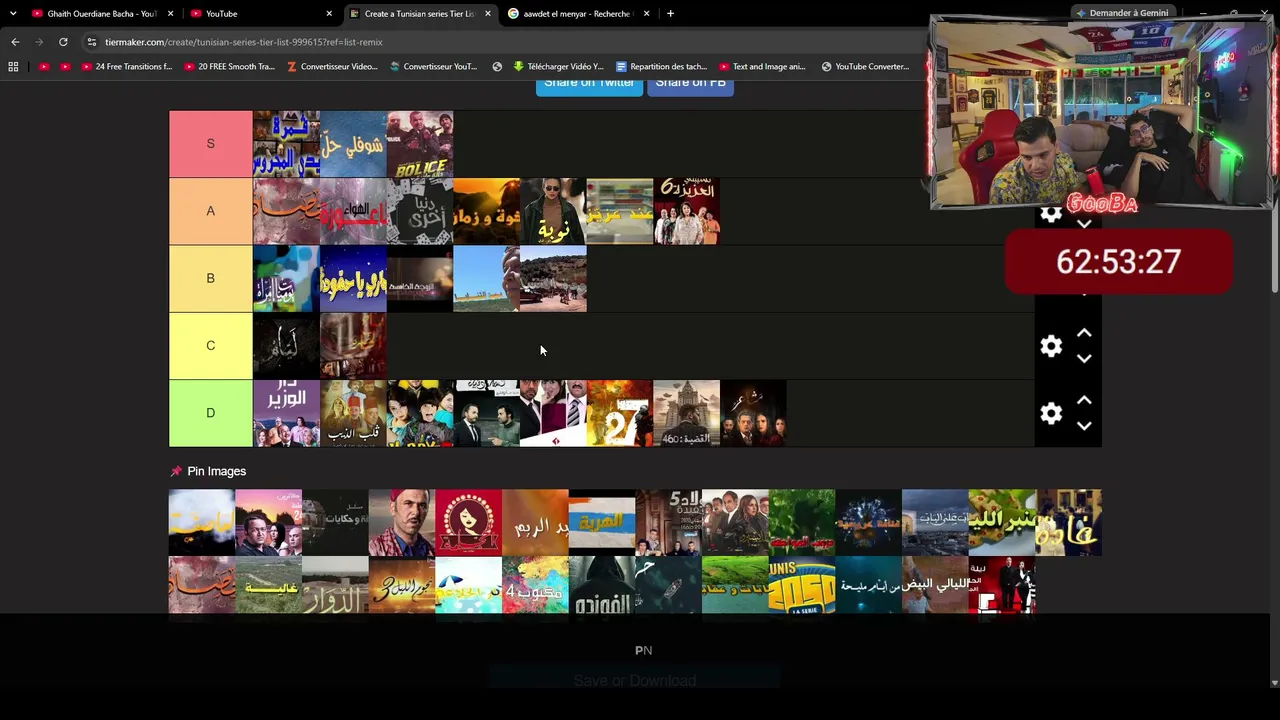Click the B tier label cell
The height and width of the screenshot is (720, 1280).
pos(210,278)
